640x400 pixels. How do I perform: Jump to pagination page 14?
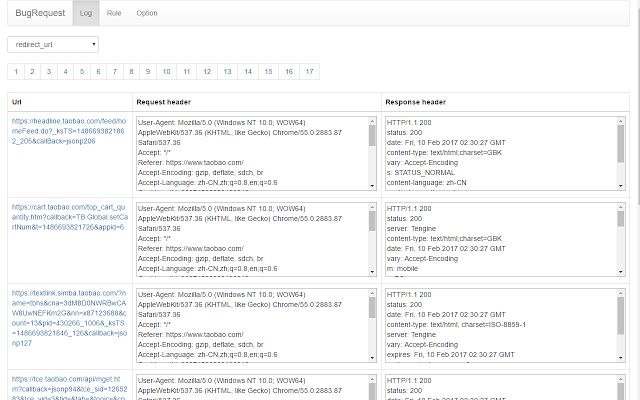[248, 72]
